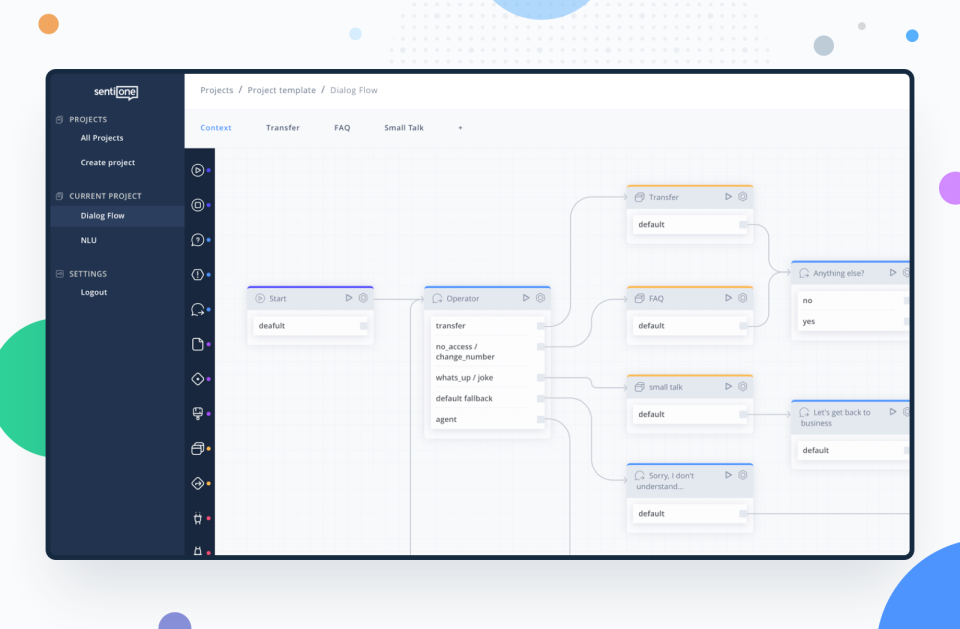Screen dimensions: 960x629
Task: Open small talk node settings gear
Action: [x=743, y=386]
